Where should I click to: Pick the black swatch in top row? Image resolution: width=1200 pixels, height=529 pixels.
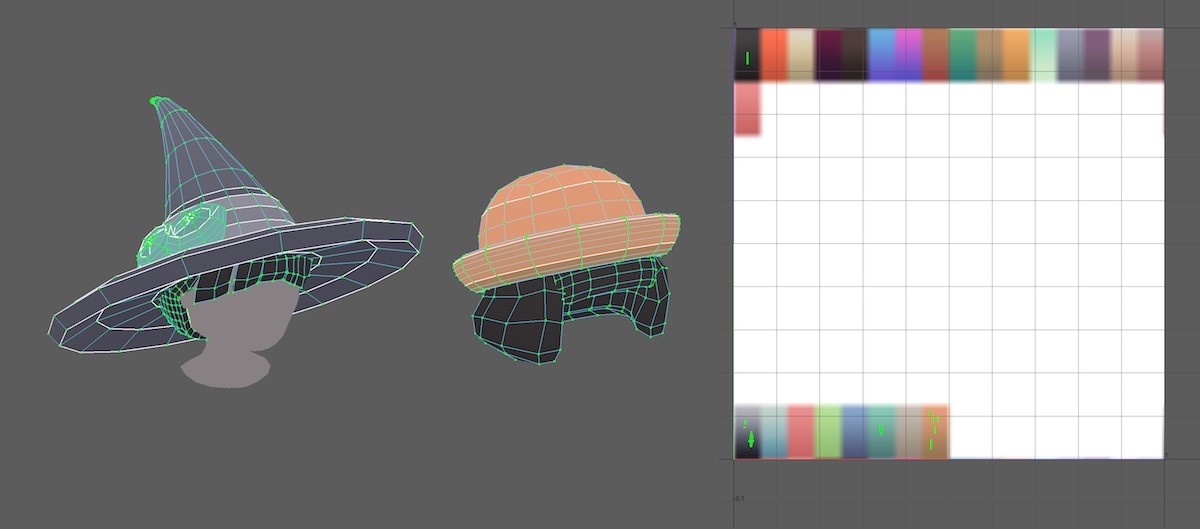point(746,54)
